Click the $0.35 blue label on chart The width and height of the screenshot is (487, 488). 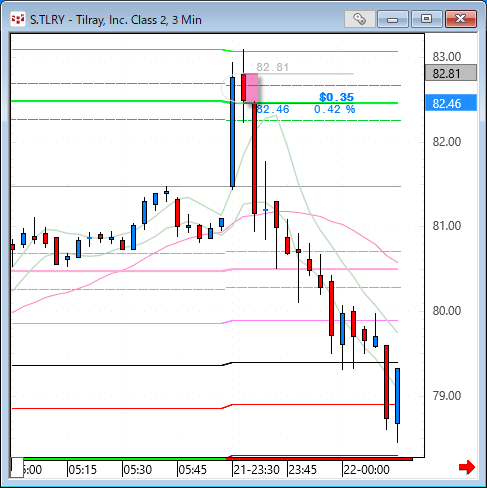point(336,97)
